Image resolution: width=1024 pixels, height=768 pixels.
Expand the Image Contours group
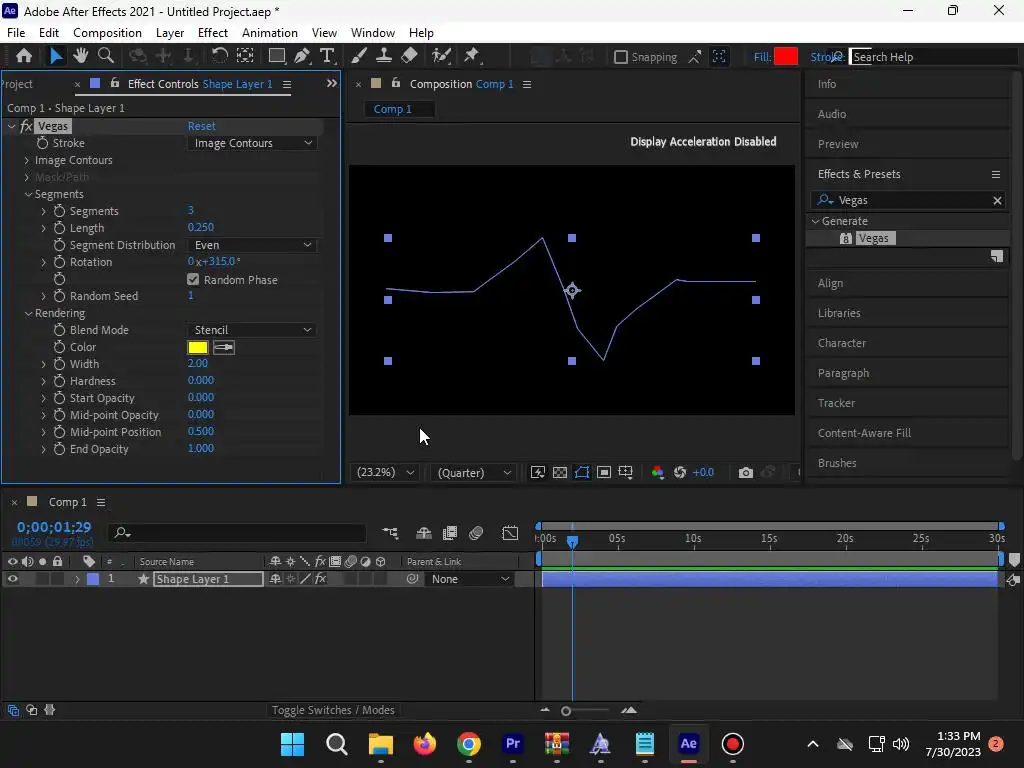point(27,160)
